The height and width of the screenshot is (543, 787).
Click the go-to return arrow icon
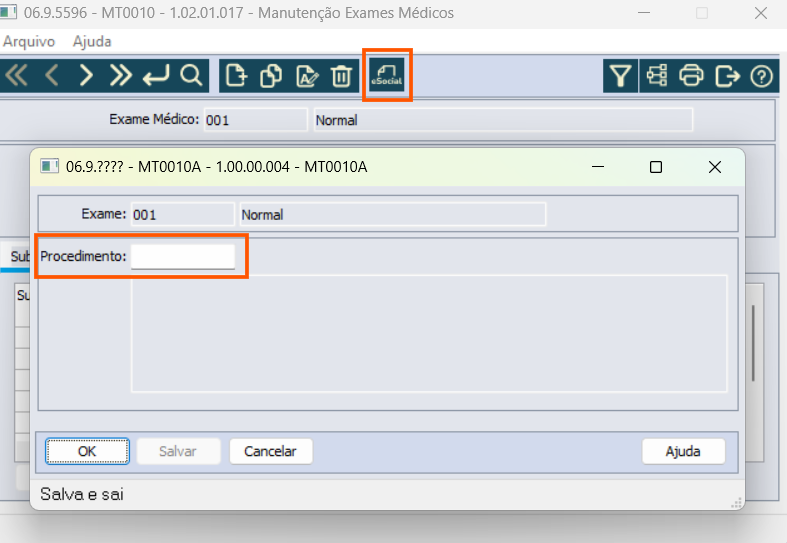156,76
